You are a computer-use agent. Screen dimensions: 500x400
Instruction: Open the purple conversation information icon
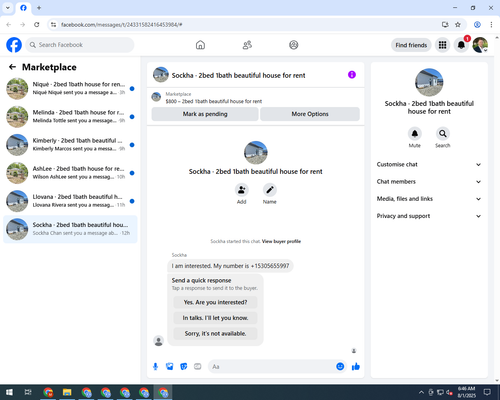(352, 75)
